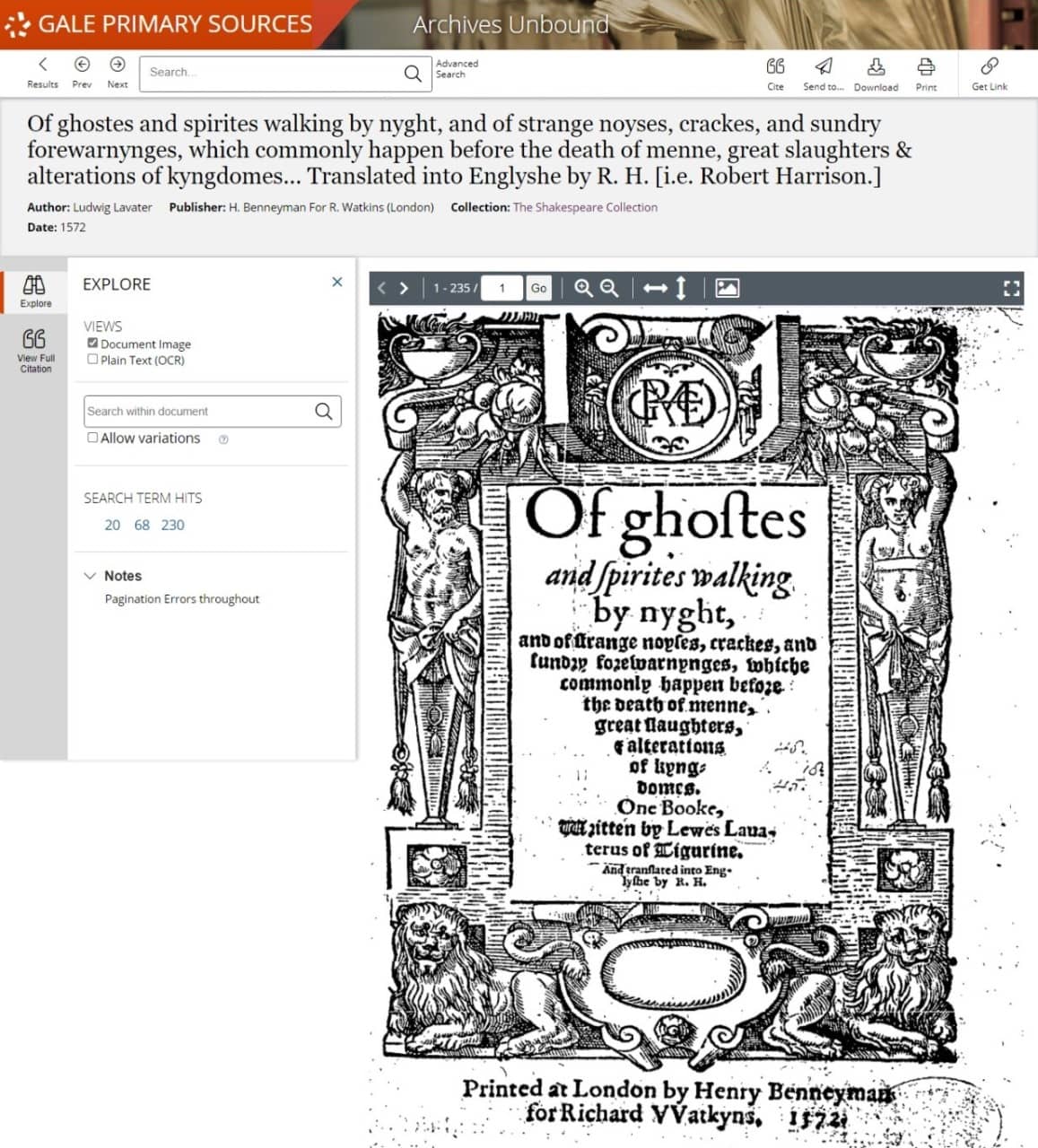Select the Explore binoculars tab

tap(34, 291)
